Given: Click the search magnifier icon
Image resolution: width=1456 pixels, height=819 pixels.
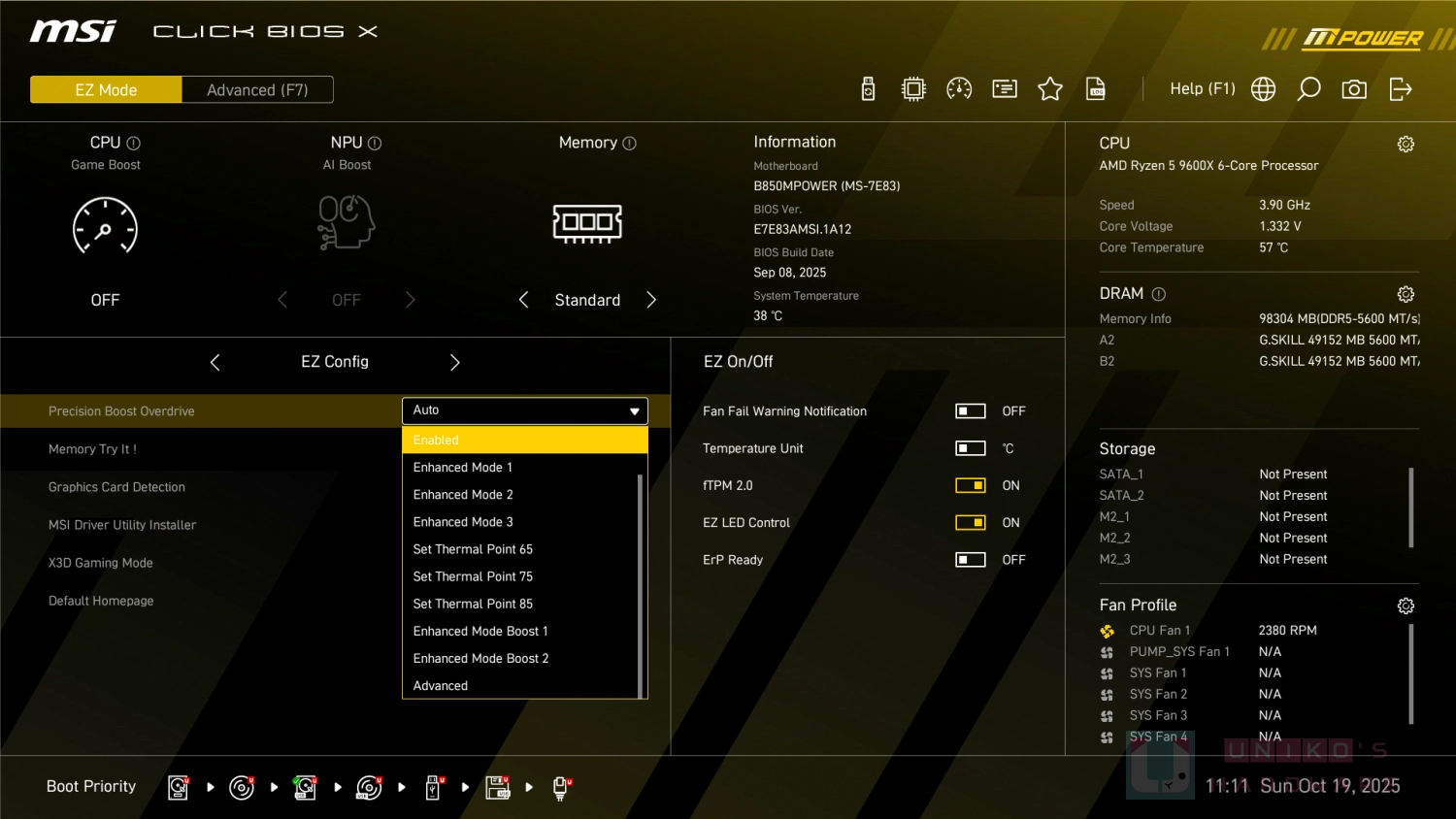Looking at the screenshot, I should pyautogui.click(x=1308, y=89).
